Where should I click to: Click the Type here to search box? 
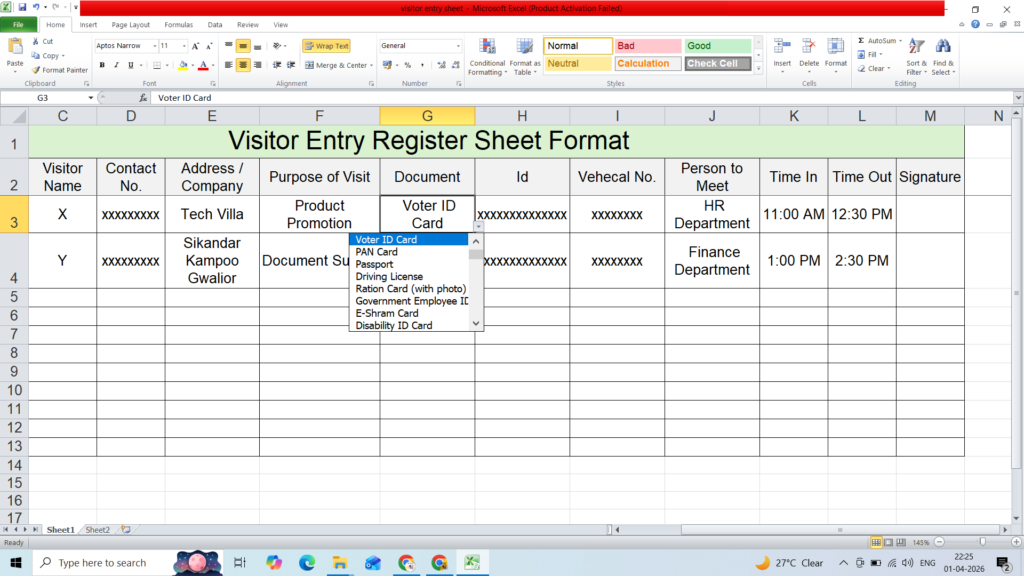pos(102,562)
